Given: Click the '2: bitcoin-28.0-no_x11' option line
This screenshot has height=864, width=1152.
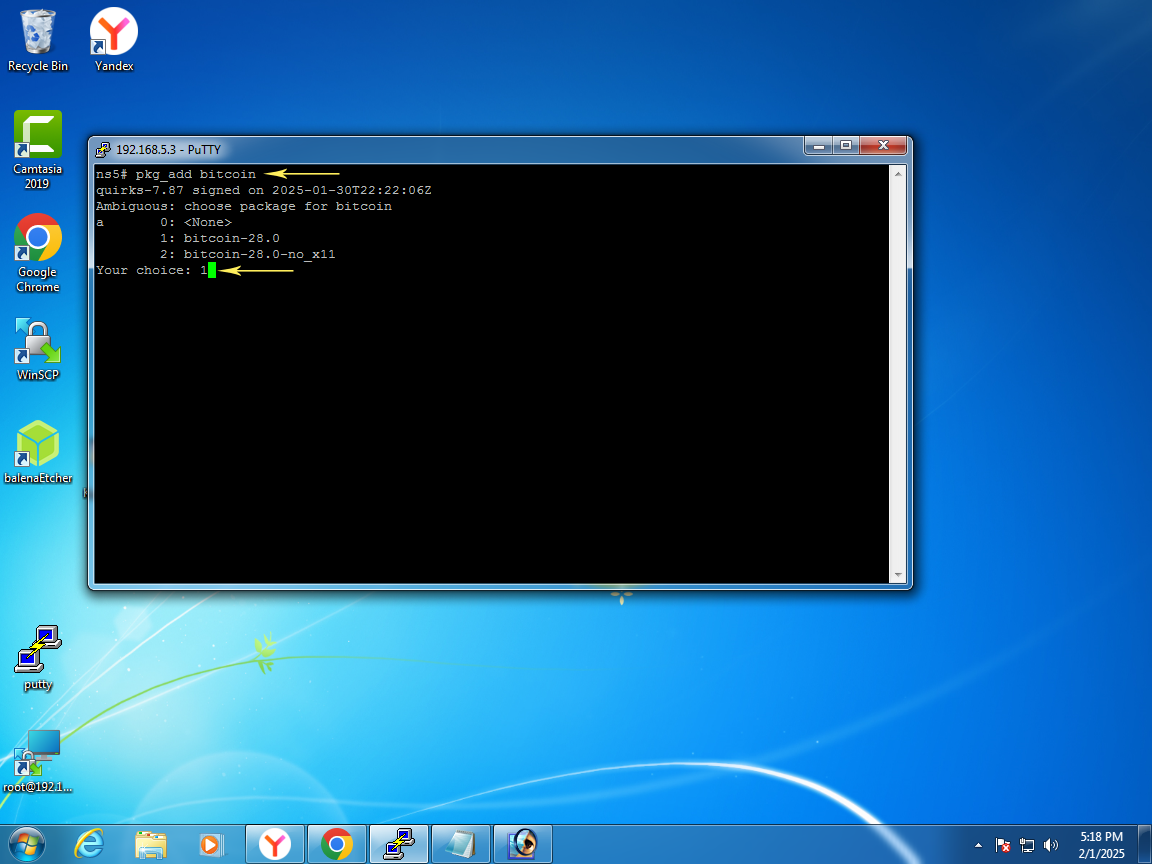Looking at the screenshot, I should [248, 255].
